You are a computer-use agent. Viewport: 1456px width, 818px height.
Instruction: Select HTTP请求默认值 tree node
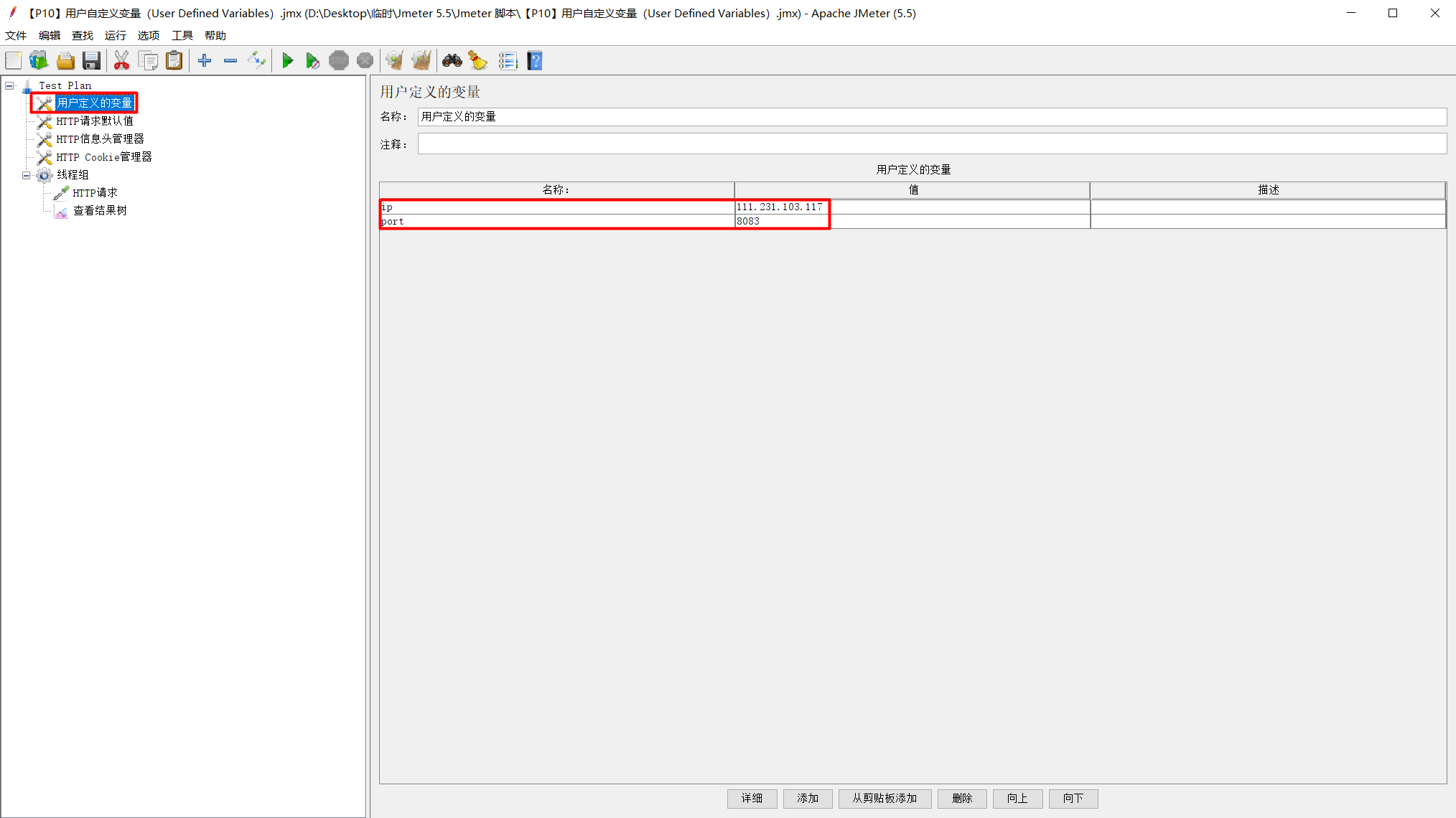[x=95, y=121]
